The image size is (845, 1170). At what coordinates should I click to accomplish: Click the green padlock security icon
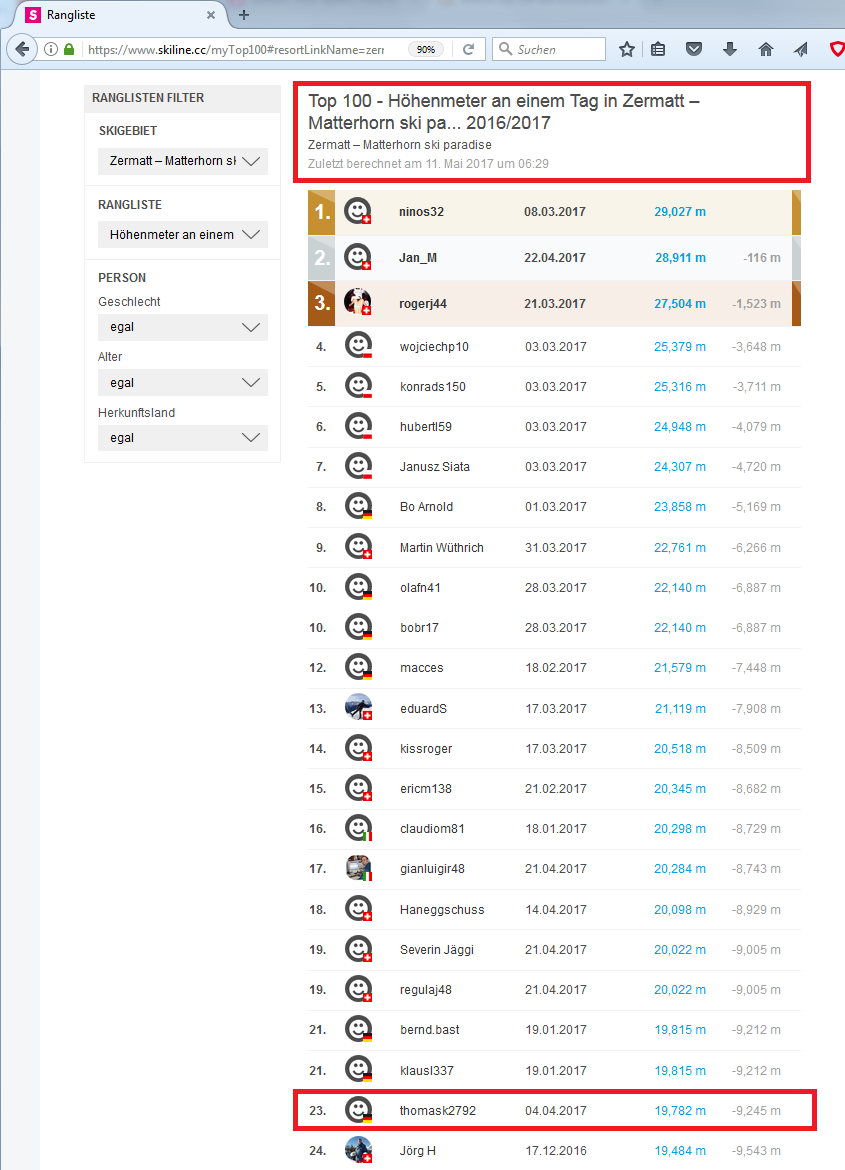pos(69,49)
